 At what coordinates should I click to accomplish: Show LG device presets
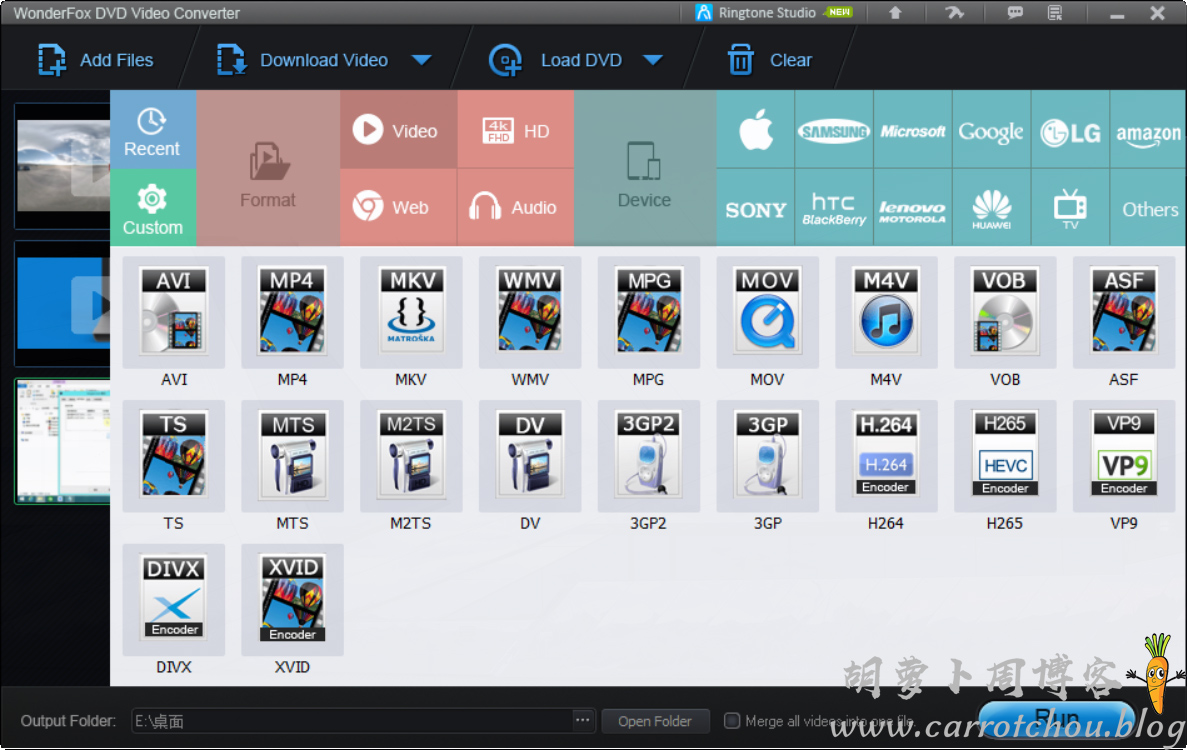(1070, 129)
